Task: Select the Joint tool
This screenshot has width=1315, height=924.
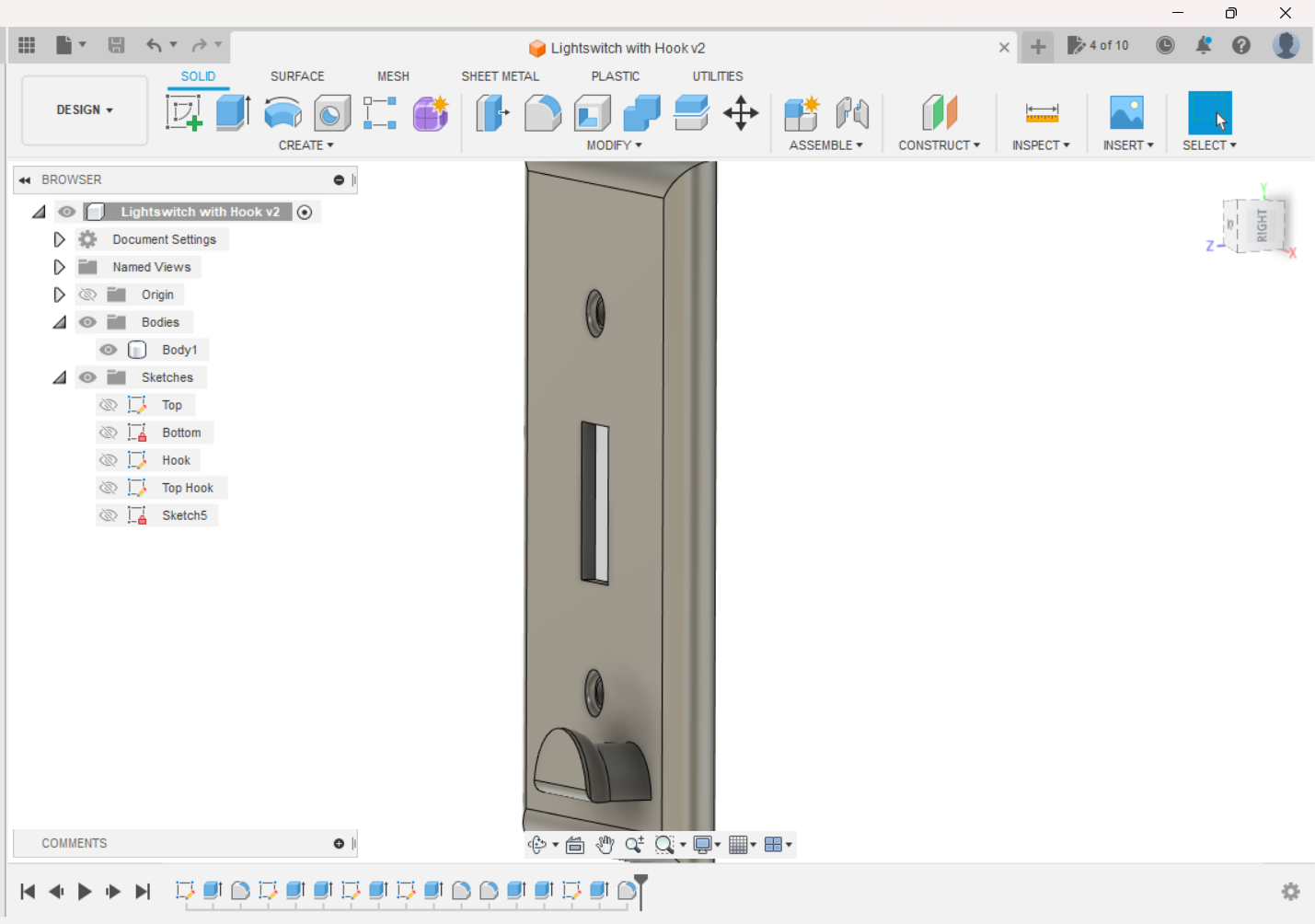Action: (852, 113)
